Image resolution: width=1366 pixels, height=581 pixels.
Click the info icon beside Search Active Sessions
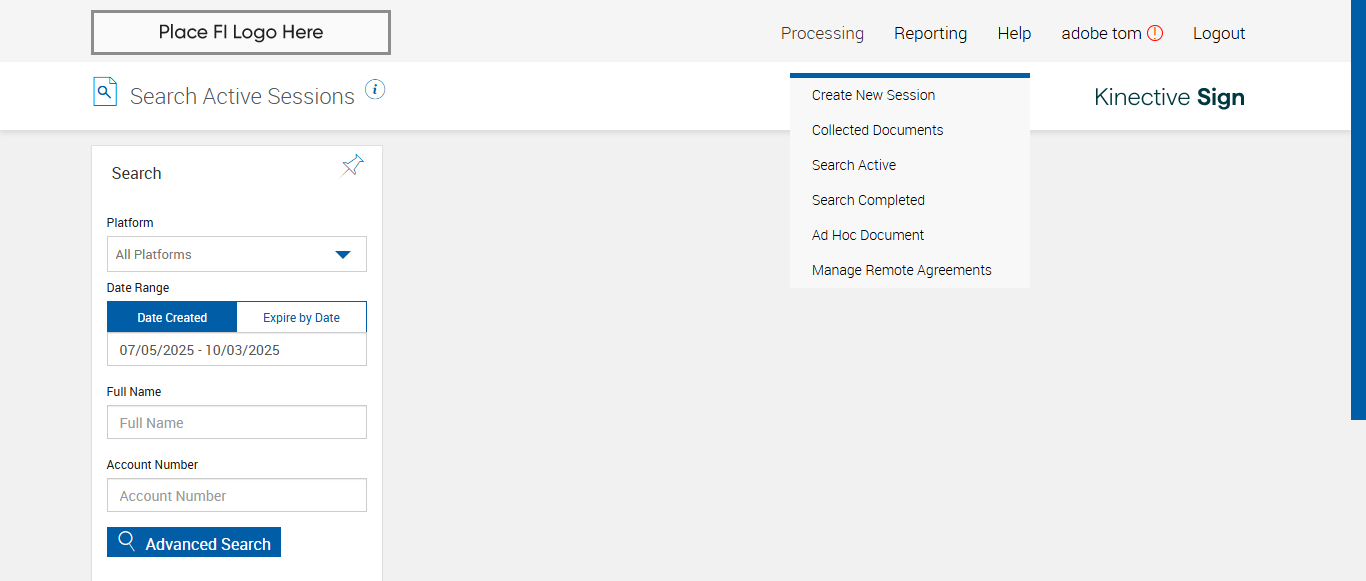(x=375, y=90)
